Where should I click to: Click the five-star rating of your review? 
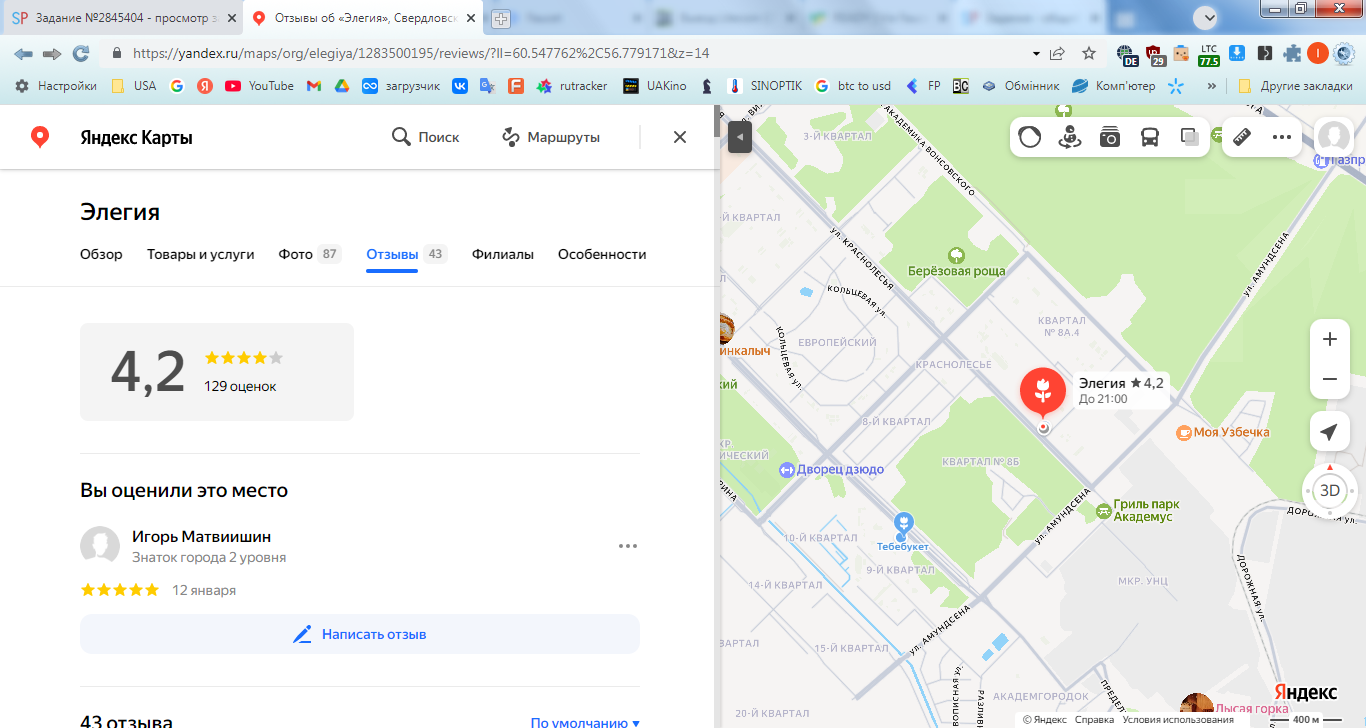point(120,590)
